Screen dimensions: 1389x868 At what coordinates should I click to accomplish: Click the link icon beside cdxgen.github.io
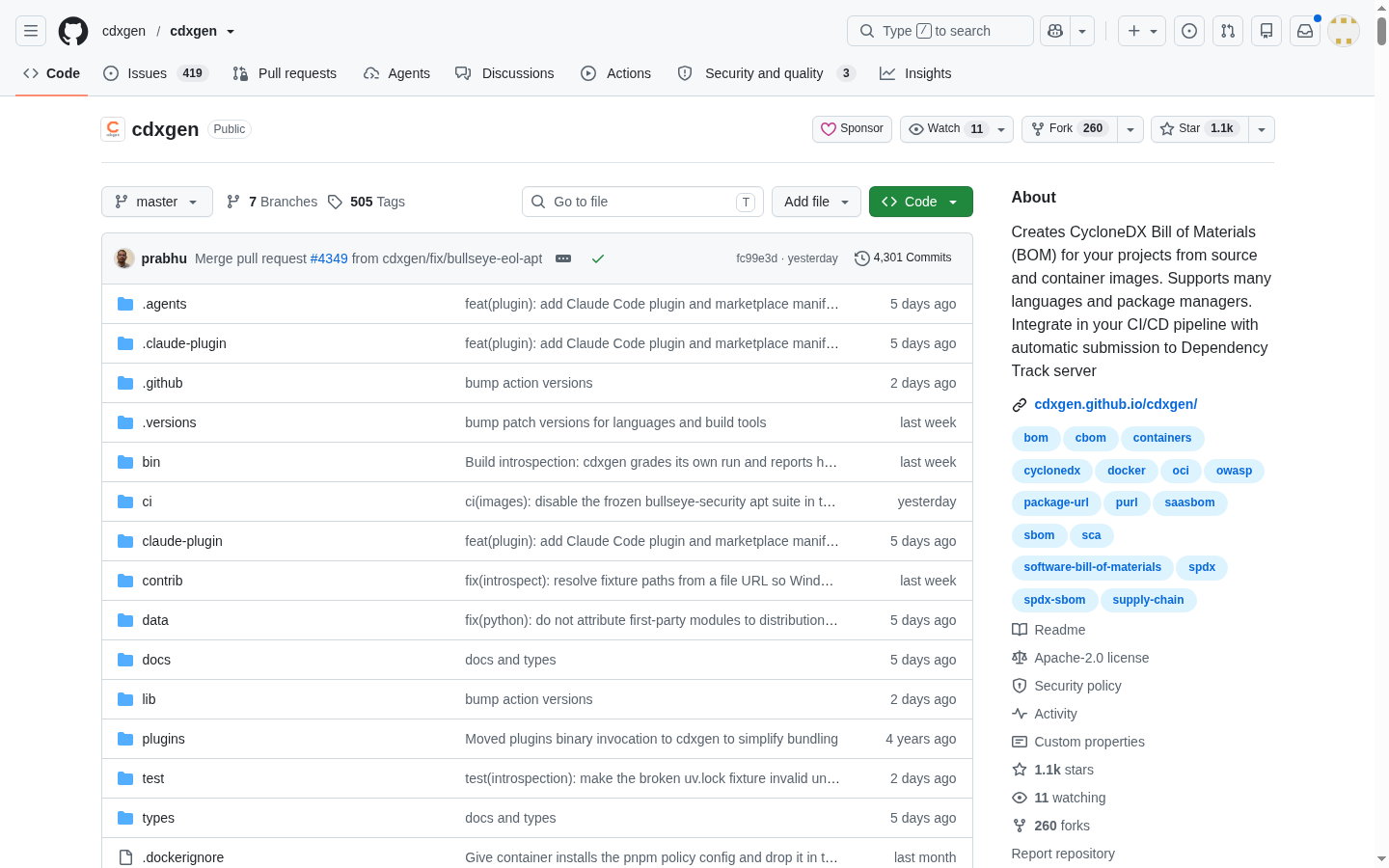[x=1020, y=405]
